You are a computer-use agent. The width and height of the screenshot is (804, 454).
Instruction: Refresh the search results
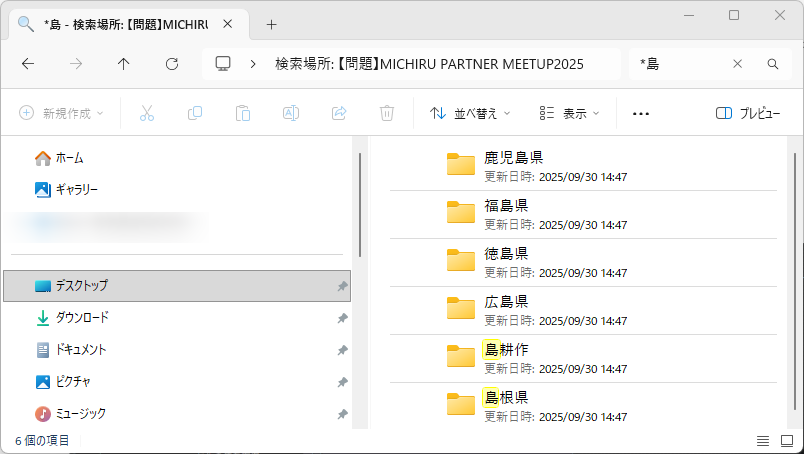coord(172,63)
